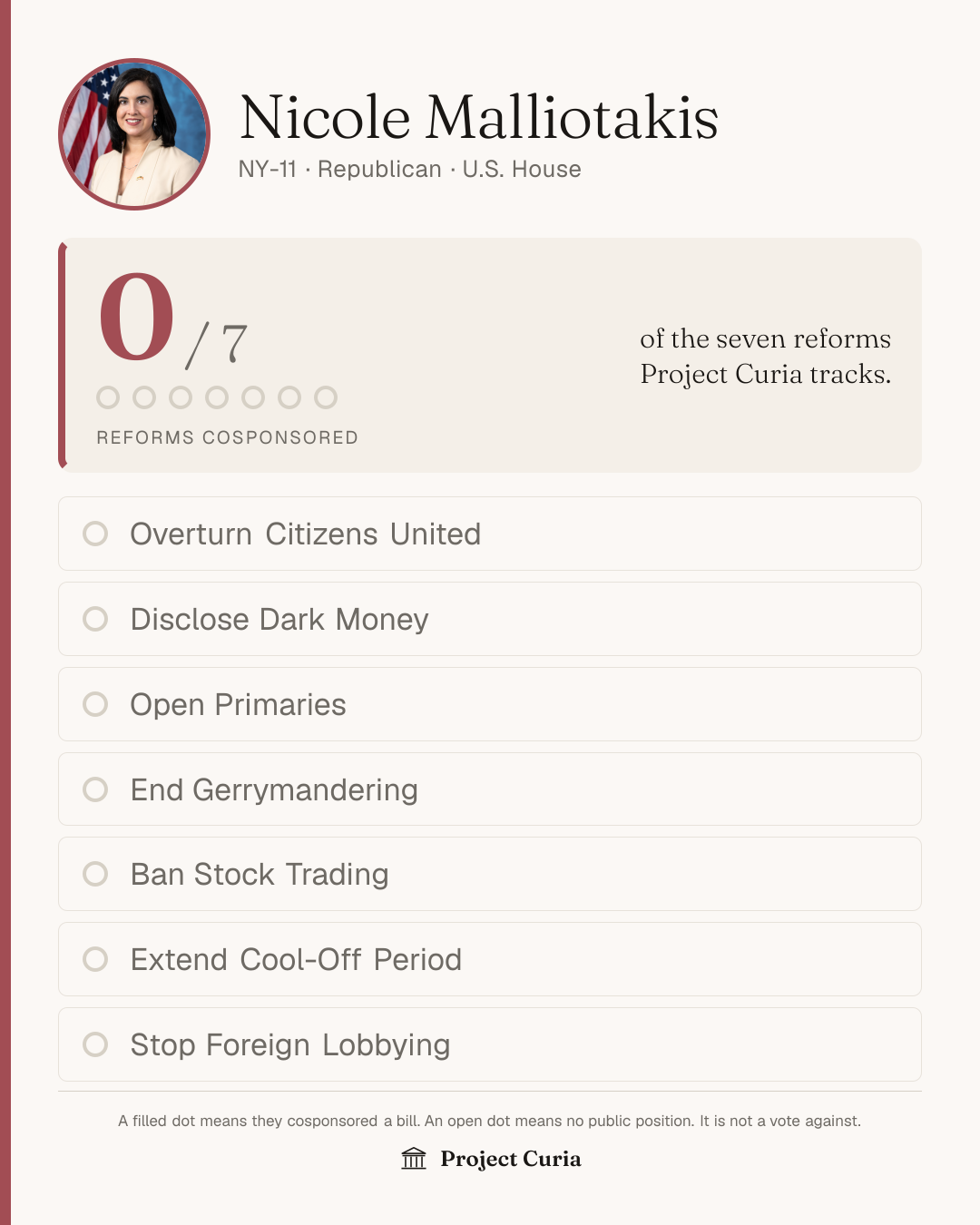
Task: Click the first score dot under 0/7
Action: click(x=108, y=397)
